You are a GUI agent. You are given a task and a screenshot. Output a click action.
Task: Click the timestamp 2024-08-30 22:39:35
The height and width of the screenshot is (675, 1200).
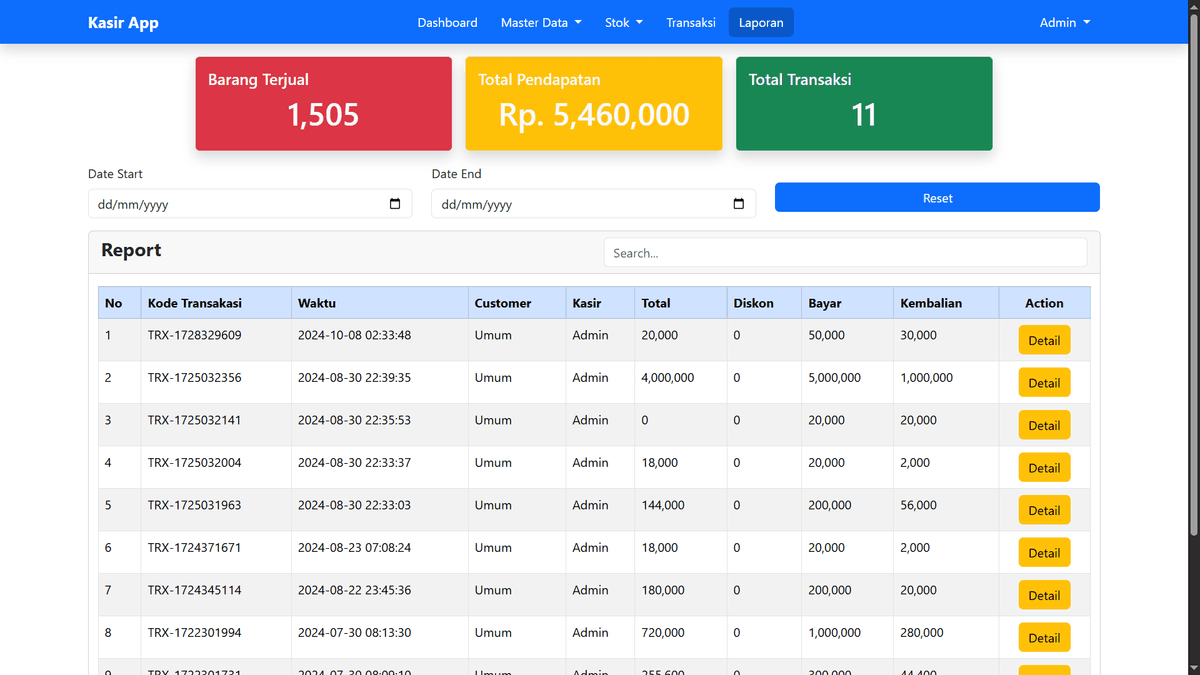(354, 378)
